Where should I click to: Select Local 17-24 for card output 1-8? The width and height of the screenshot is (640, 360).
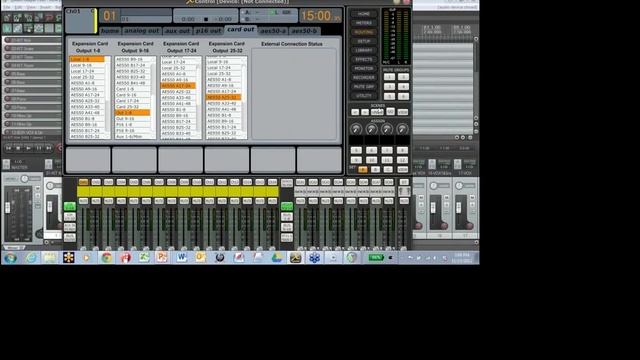tap(87, 71)
